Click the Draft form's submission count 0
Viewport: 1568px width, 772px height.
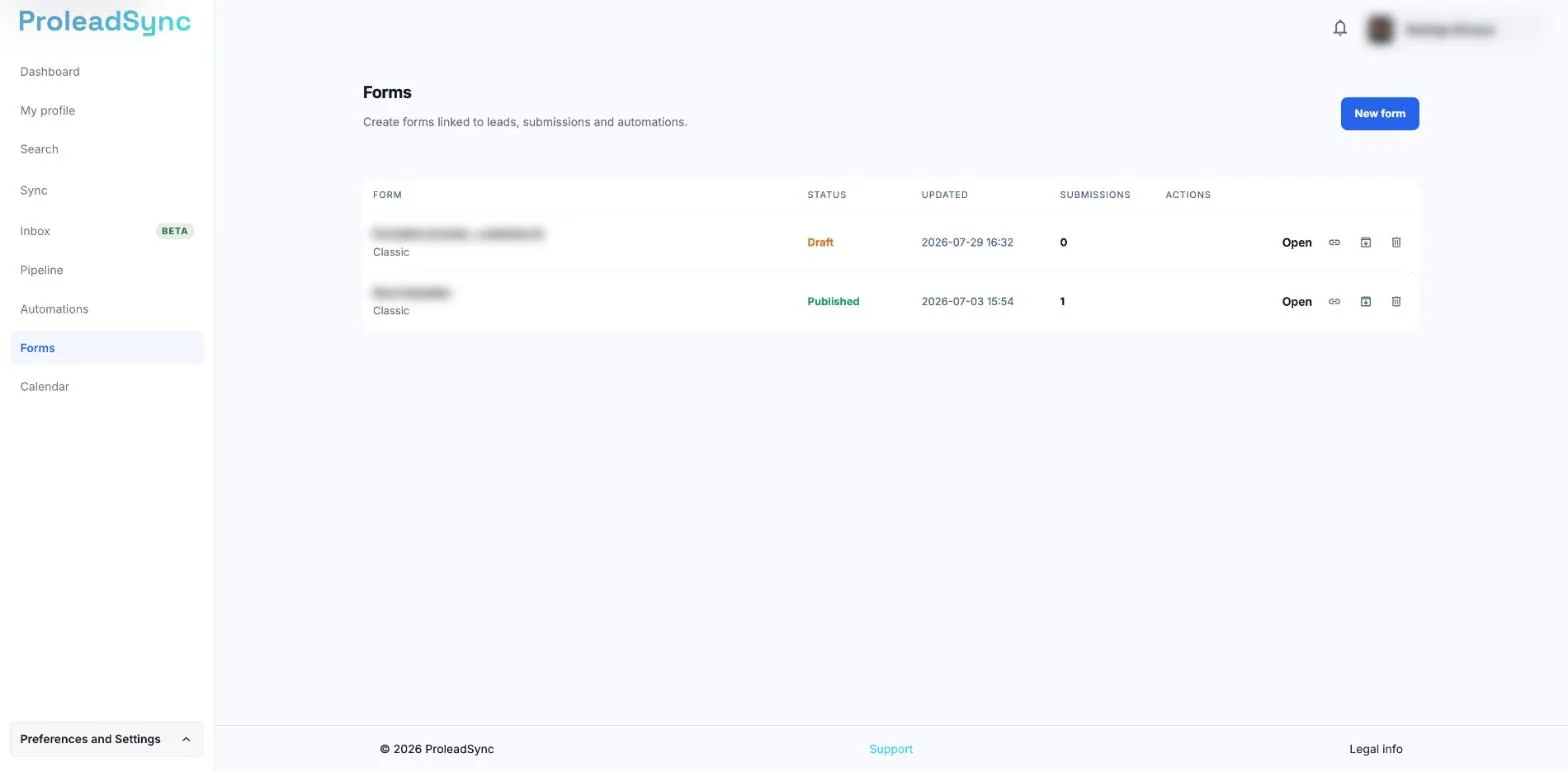[1063, 243]
